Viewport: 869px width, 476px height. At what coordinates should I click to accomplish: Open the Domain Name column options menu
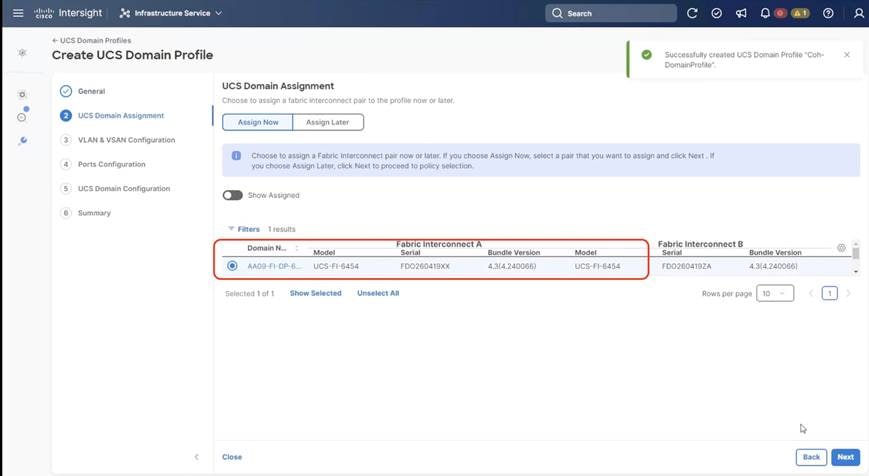[x=297, y=248]
